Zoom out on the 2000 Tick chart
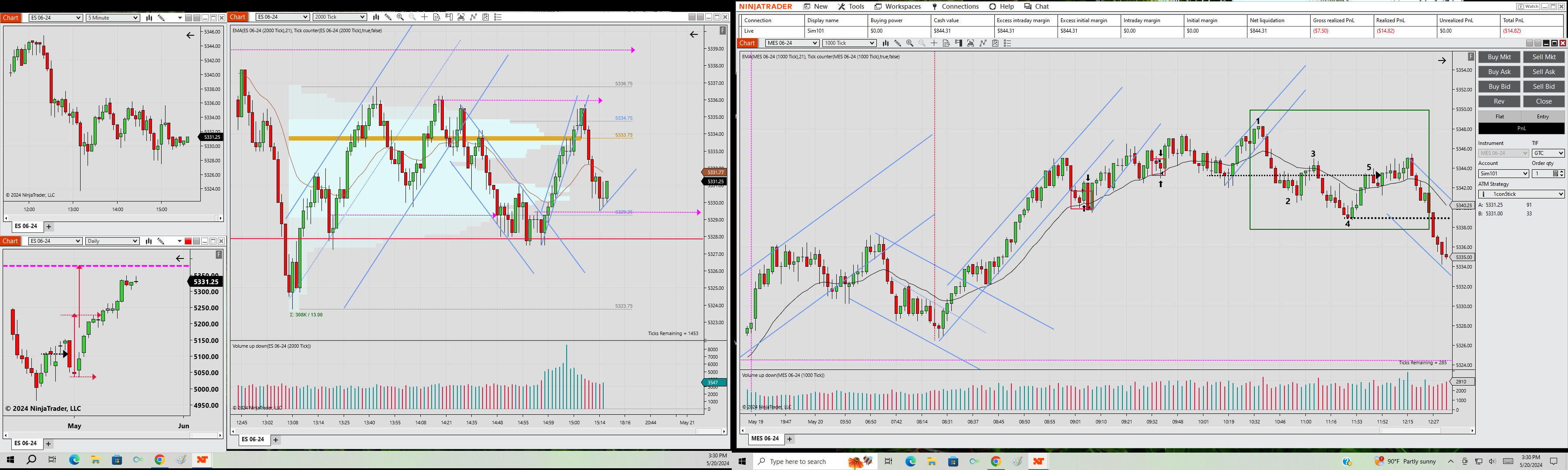This screenshot has height=470, width=1568. [x=412, y=17]
